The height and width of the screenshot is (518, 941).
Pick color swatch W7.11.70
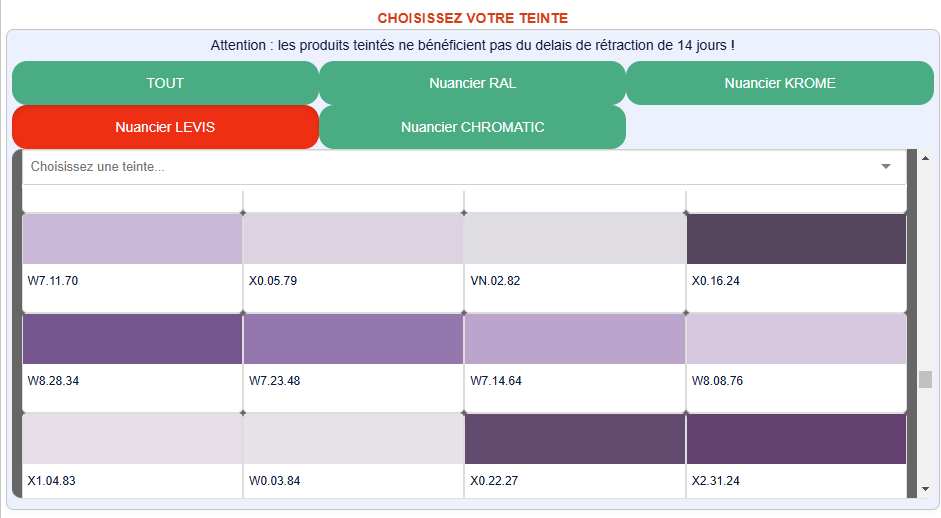pos(132,239)
